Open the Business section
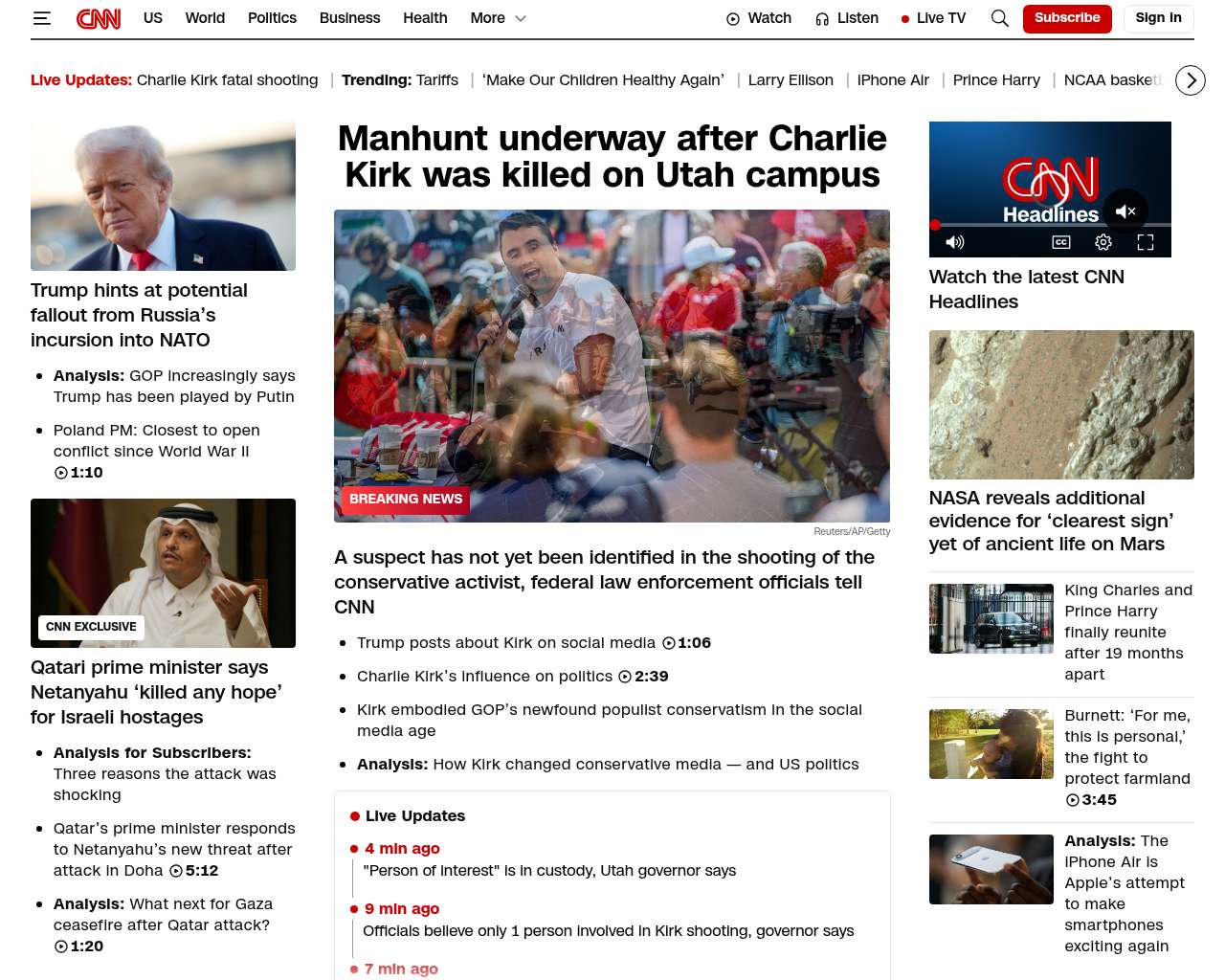The height and width of the screenshot is (980, 1225). 349,18
